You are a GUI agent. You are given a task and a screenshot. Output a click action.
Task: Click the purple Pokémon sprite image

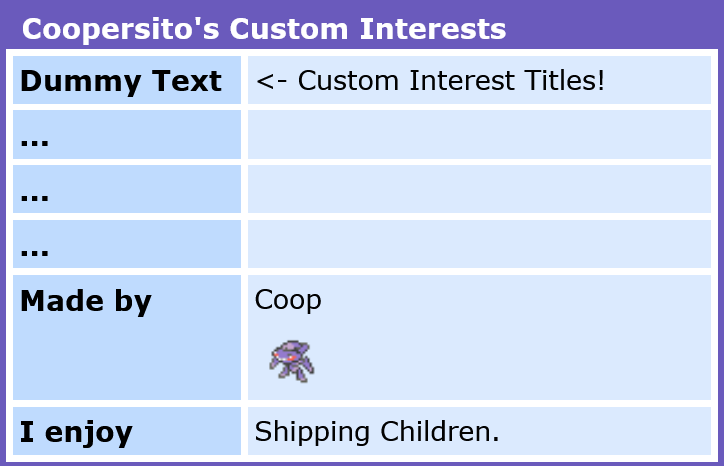(x=292, y=361)
